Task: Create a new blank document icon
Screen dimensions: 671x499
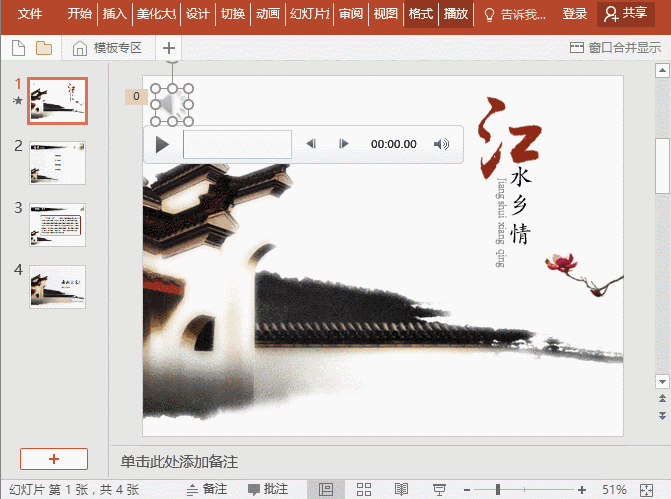Action: pos(18,48)
